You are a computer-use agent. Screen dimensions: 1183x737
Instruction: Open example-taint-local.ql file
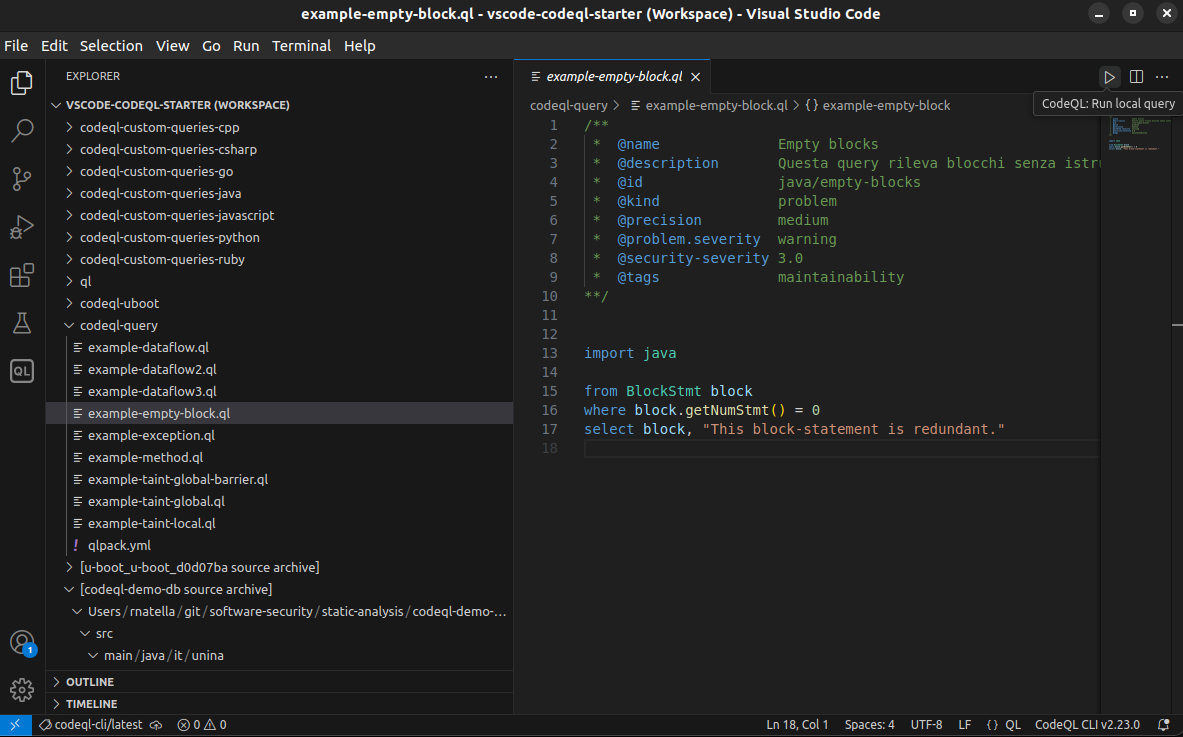280,524
